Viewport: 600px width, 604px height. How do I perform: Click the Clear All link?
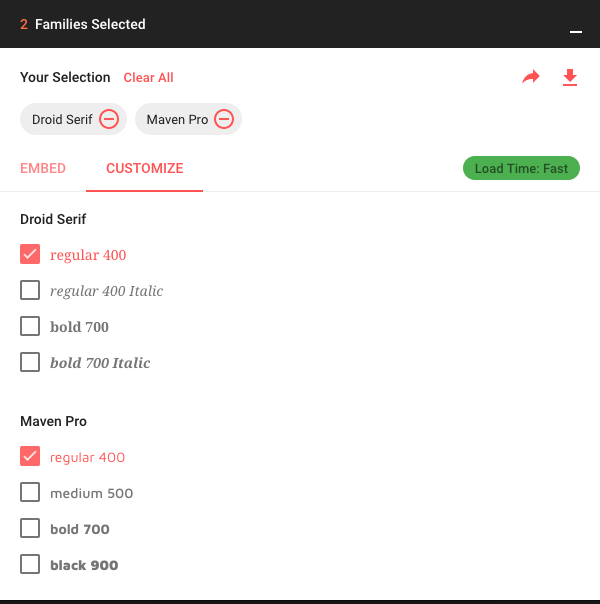pos(148,77)
